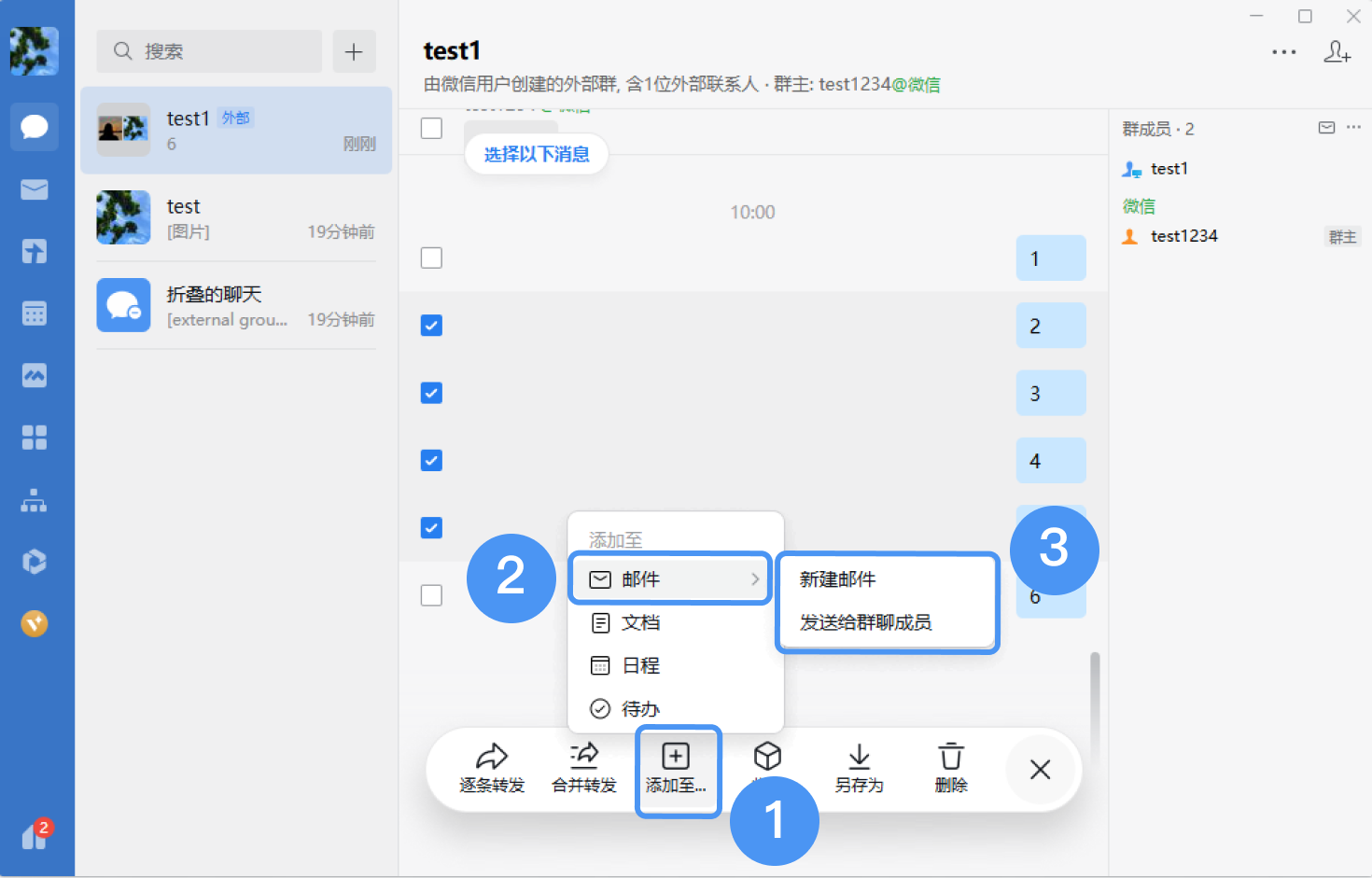
Task: Choose 日程 in the 添加至 menu
Action: point(641,665)
